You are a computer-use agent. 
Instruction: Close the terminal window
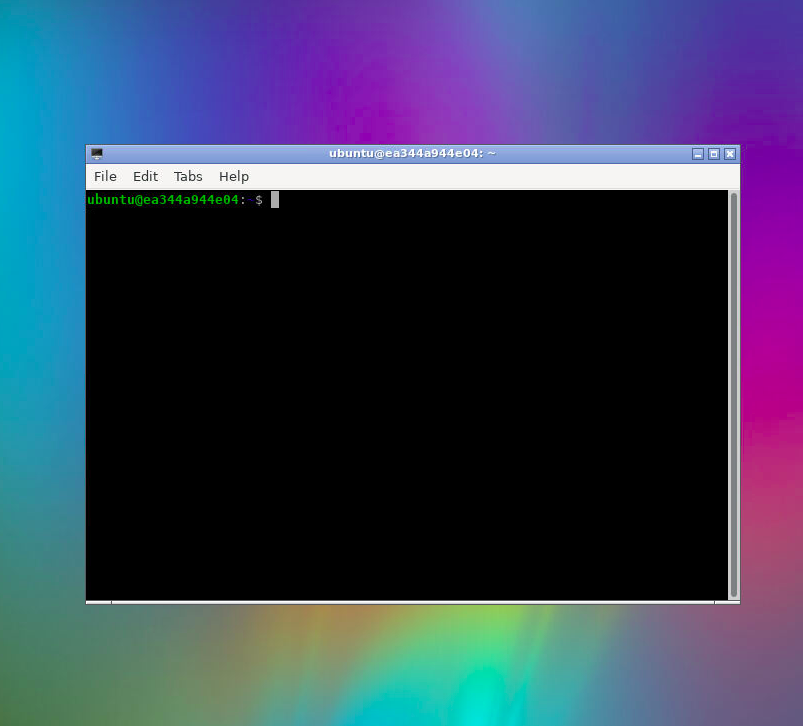[730, 154]
